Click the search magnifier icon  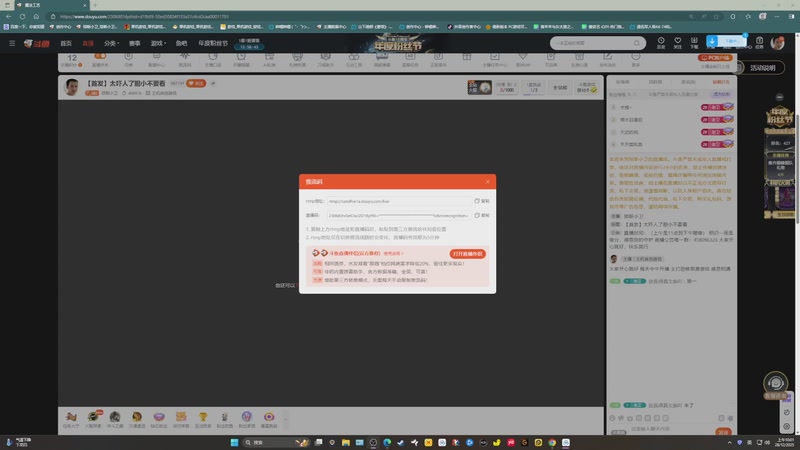point(637,43)
